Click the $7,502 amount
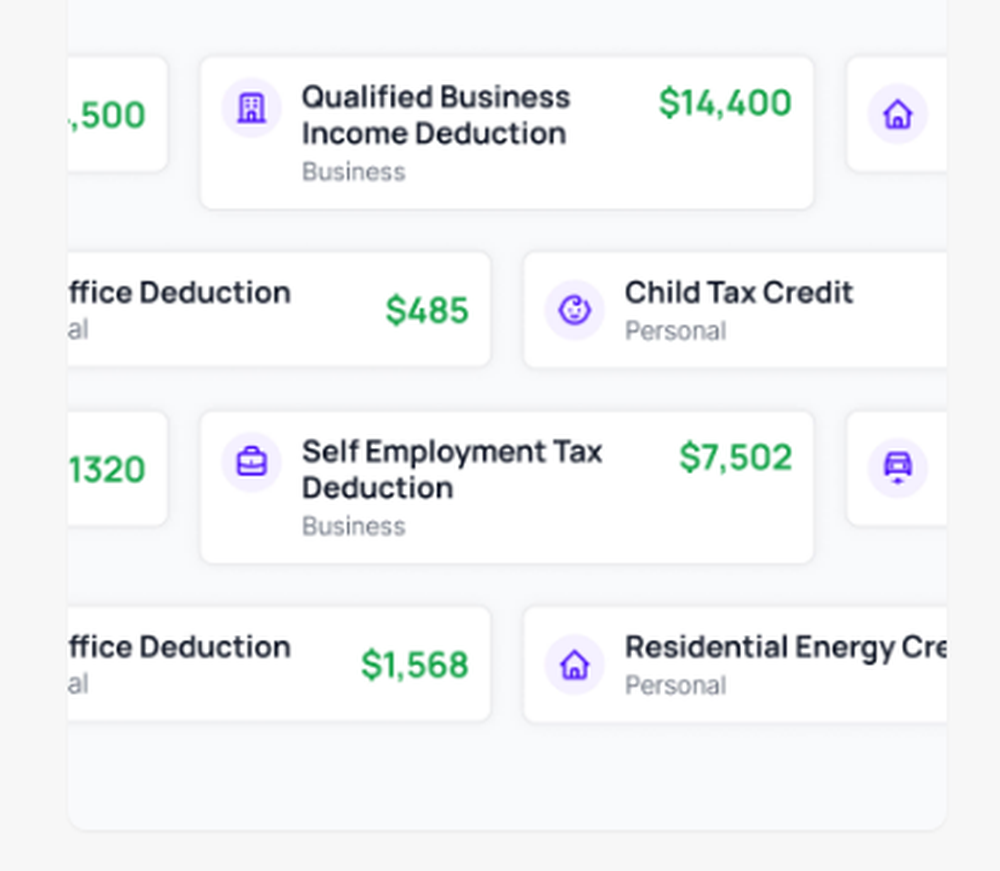The image size is (1000, 871). (735, 458)
